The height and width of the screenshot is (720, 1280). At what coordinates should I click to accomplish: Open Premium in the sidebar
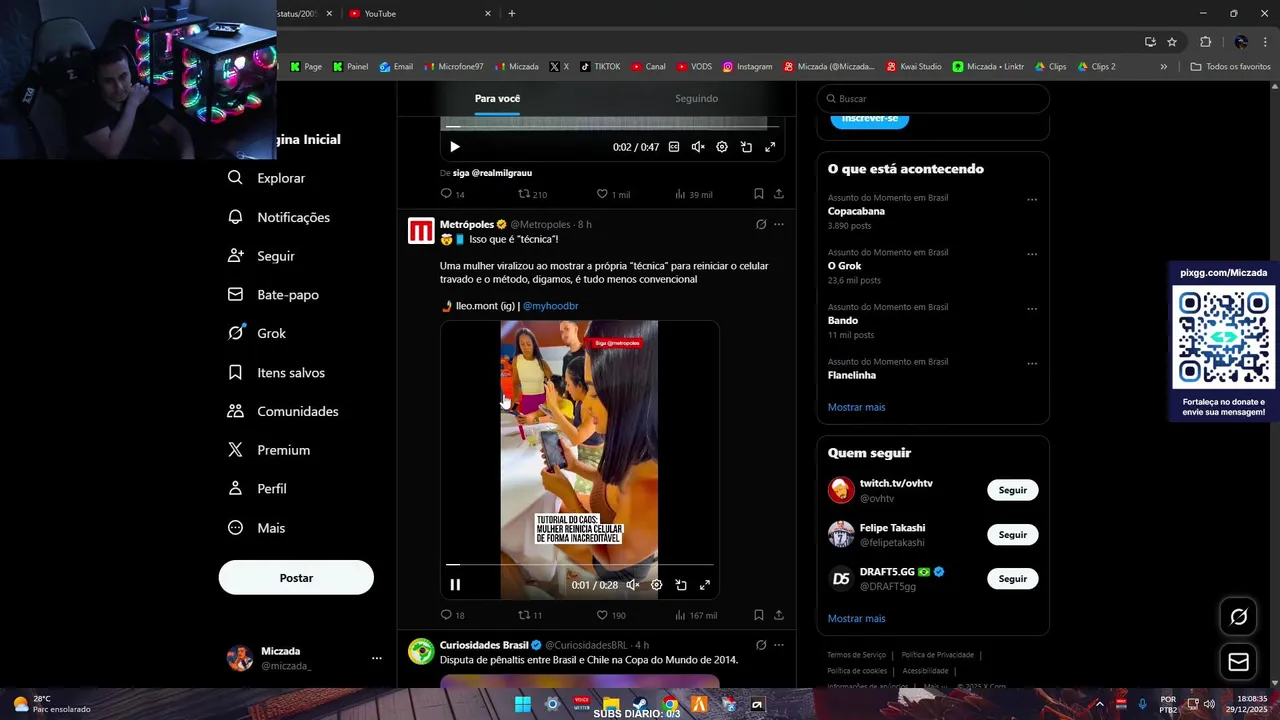(269, 450)
